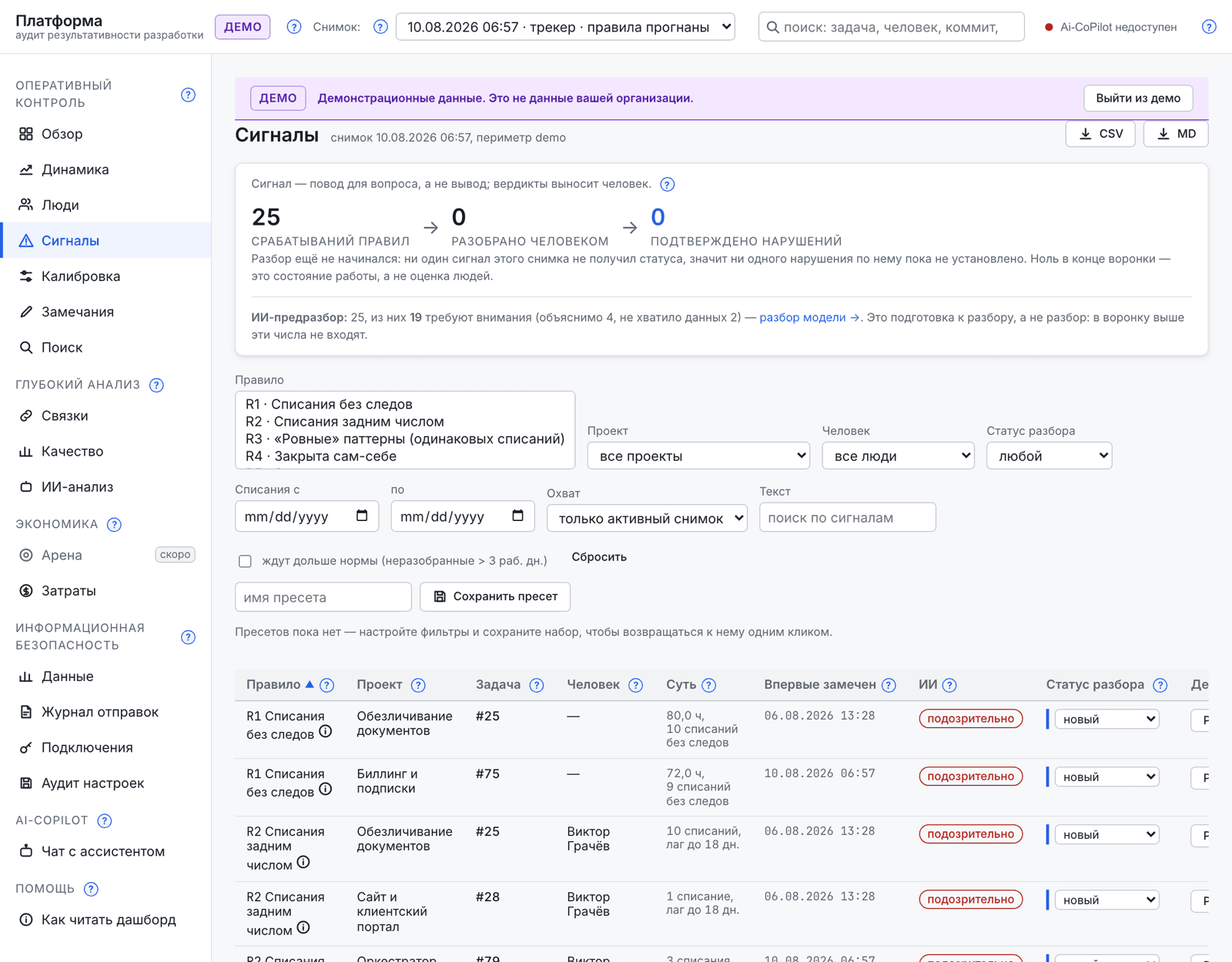Image resolution: width=1232 pixels, height=962 pixels.
Task: Open the calendar icon in the Списания с field
Action: 362,516
